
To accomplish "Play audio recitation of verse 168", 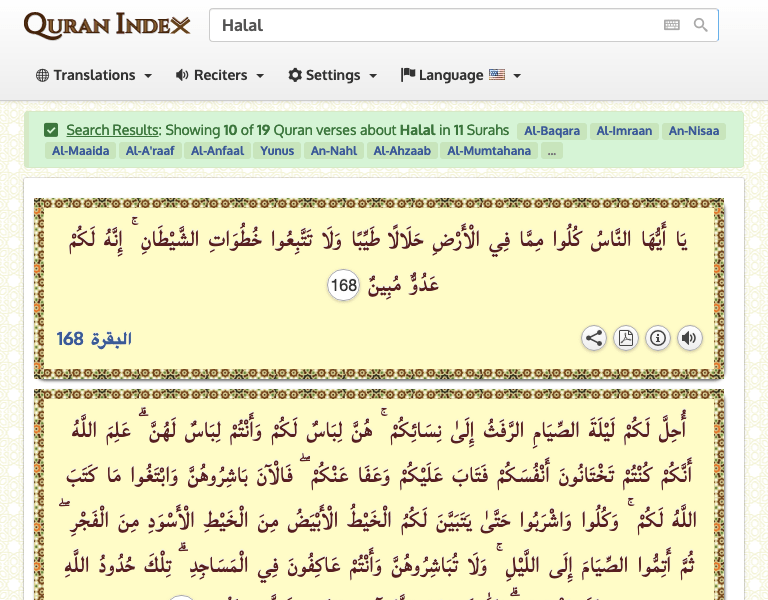I will coord(689,338).
